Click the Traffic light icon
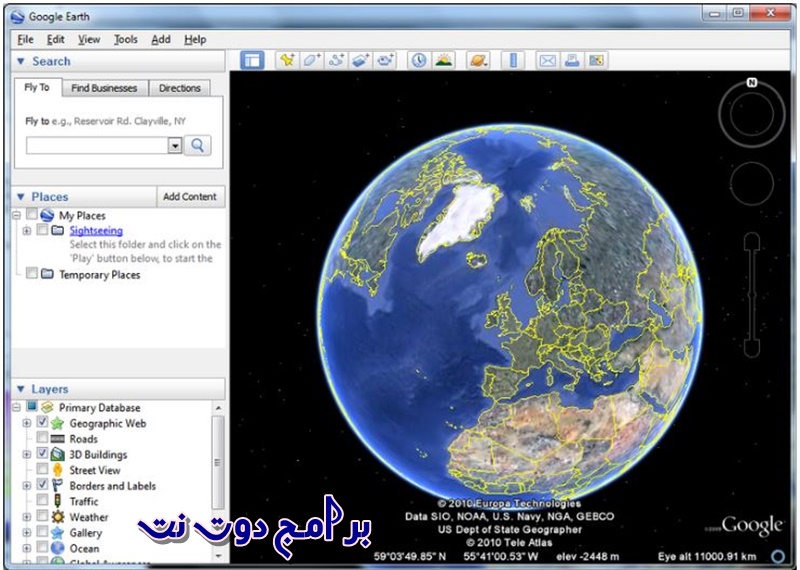The height and width of the screenshot is (570, 800). click(x=58, y=501)
